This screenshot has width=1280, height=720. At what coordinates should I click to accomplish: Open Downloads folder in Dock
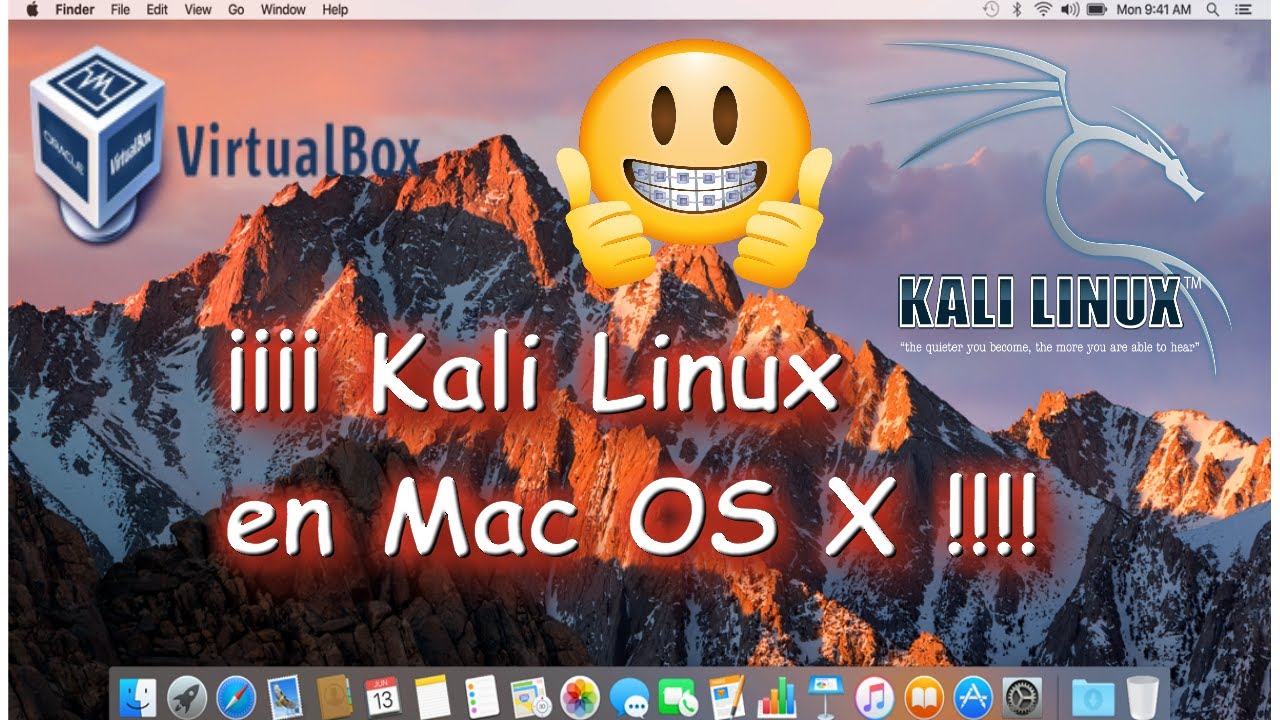click(x=1091, y=697)
